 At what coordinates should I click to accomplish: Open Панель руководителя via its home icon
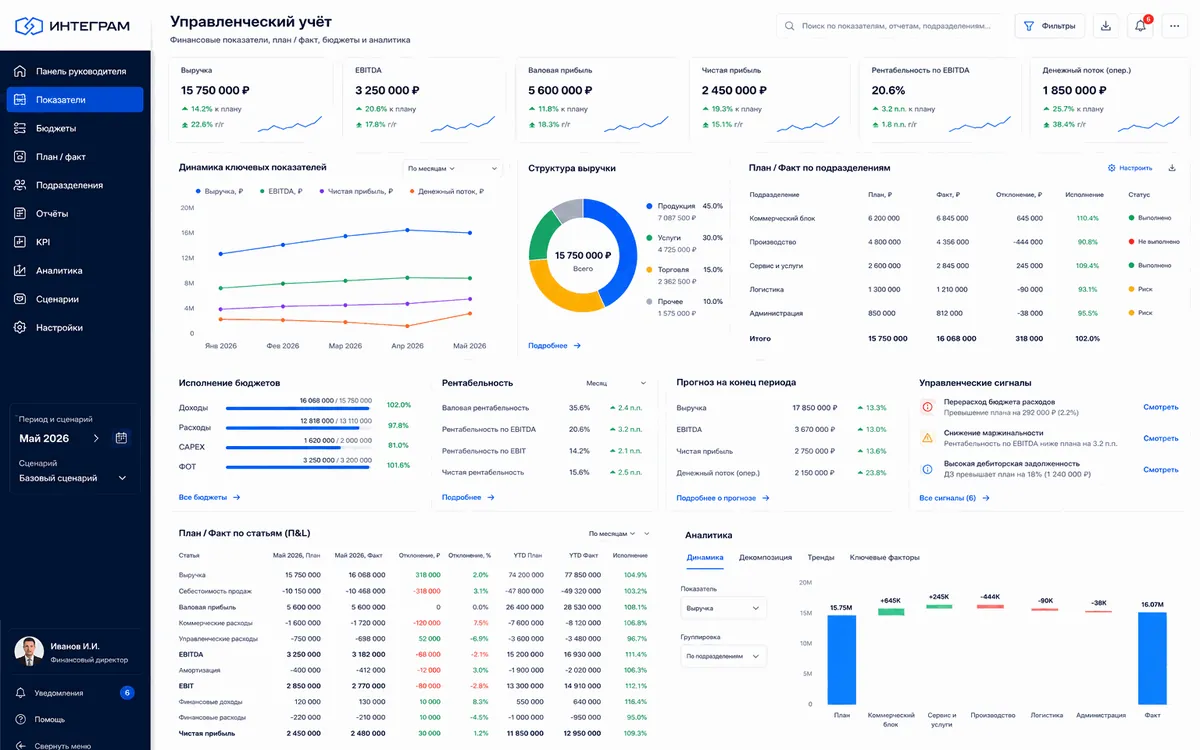pyautogui.click(x=20, y=72)
